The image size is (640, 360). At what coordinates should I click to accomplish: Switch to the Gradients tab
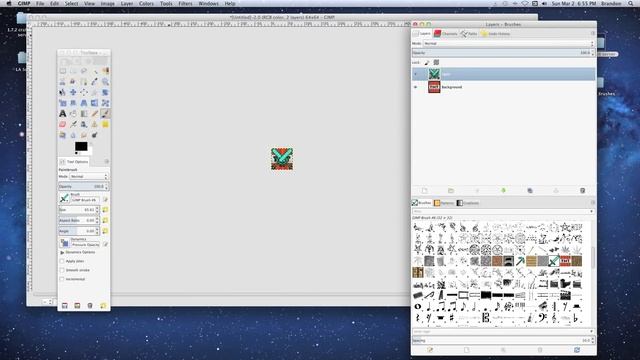468,203
